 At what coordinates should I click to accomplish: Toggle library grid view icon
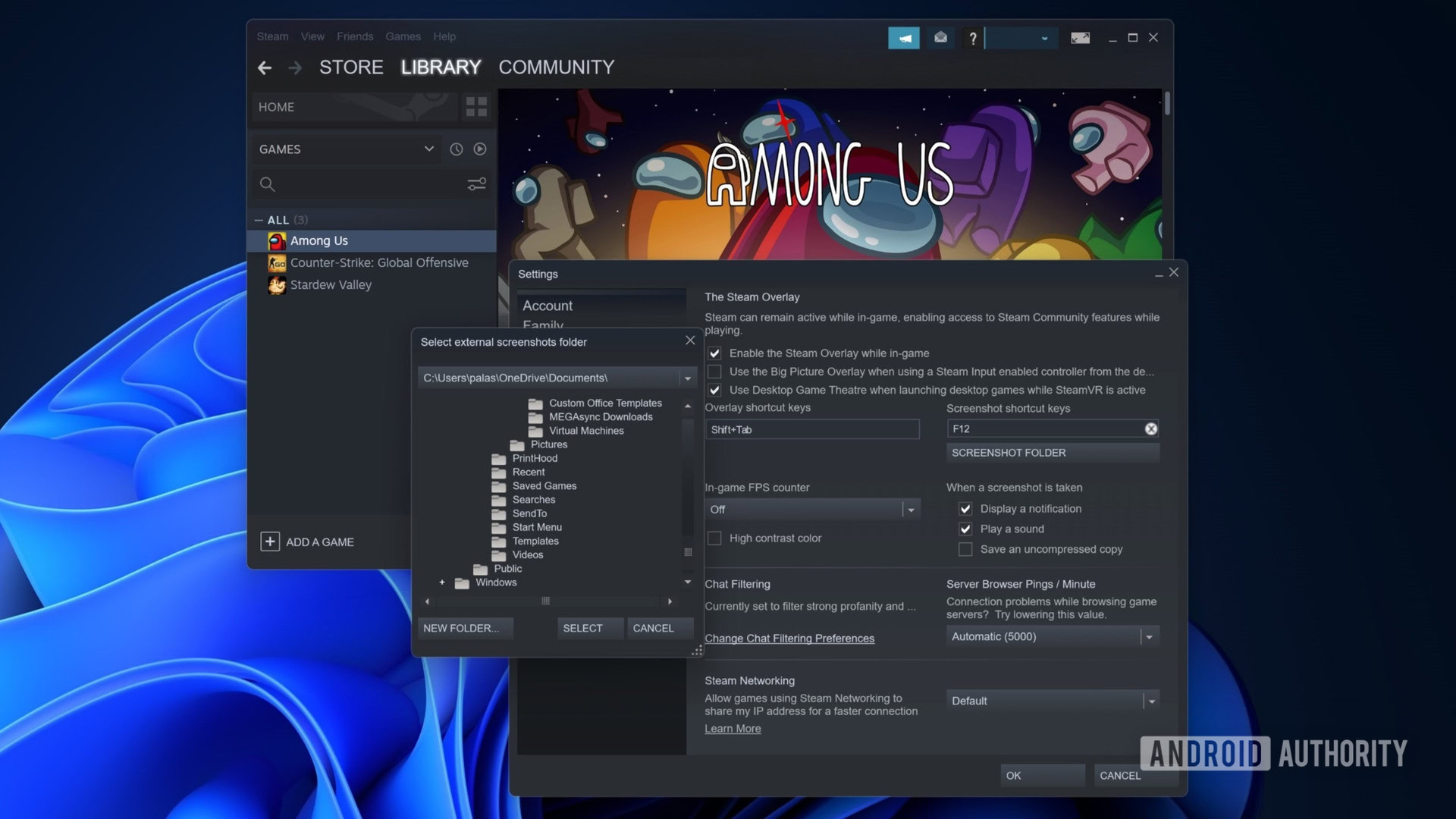click(476, 107)
